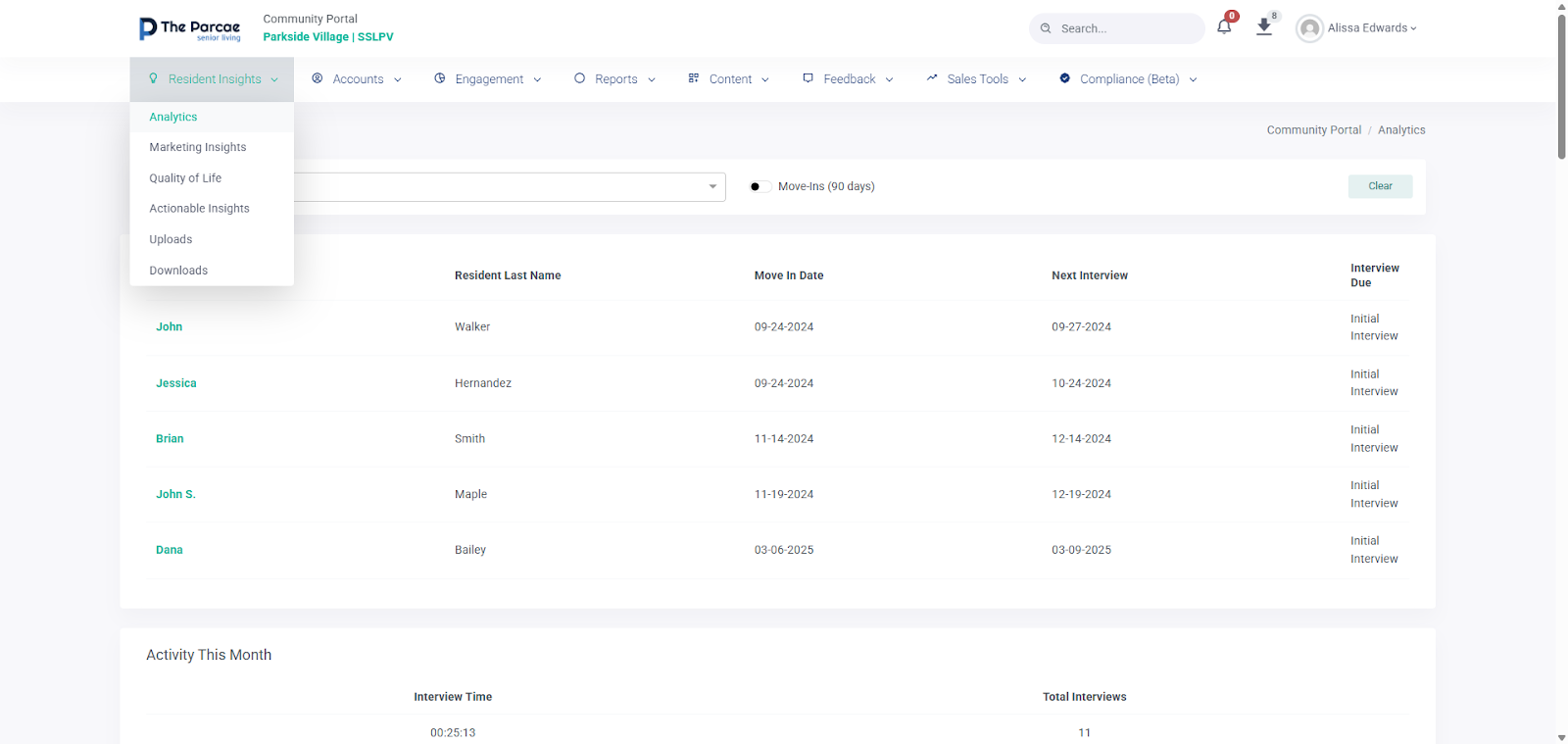Image resolution: width=1568 pixels, height=744 pixels.
Task: Click the search magnifier icon
Action: pyautogui.click(x=1046, y=28)
